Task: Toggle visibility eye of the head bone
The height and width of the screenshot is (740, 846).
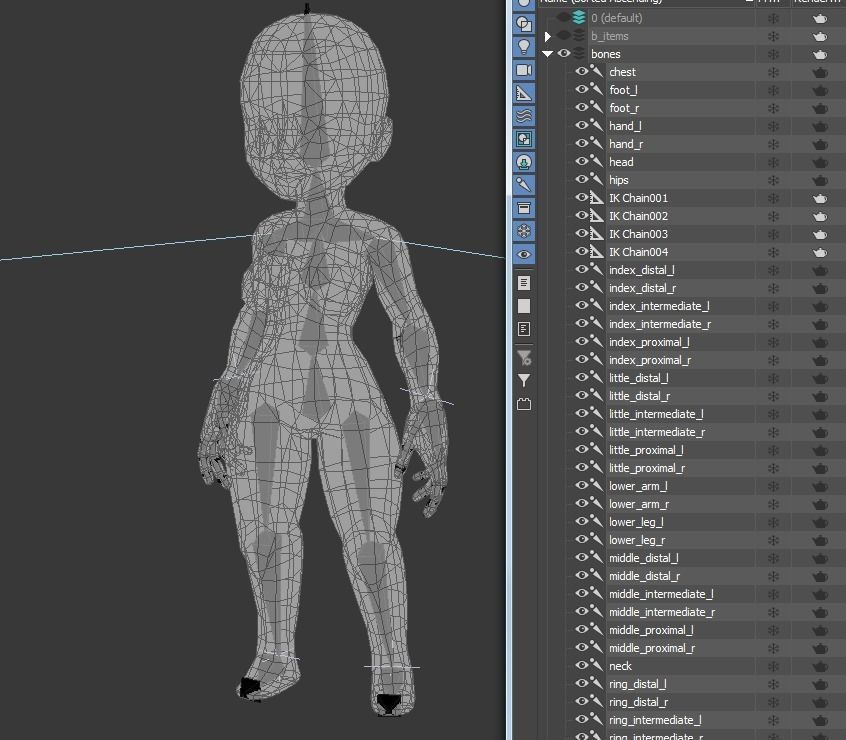Action: [581, 161]
